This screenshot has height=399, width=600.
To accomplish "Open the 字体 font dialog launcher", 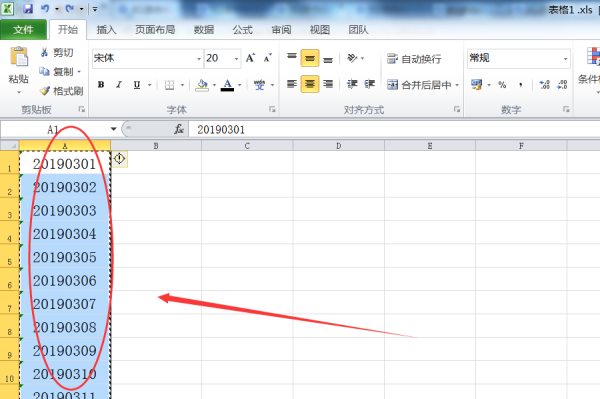I will click(x=272, y=109).
